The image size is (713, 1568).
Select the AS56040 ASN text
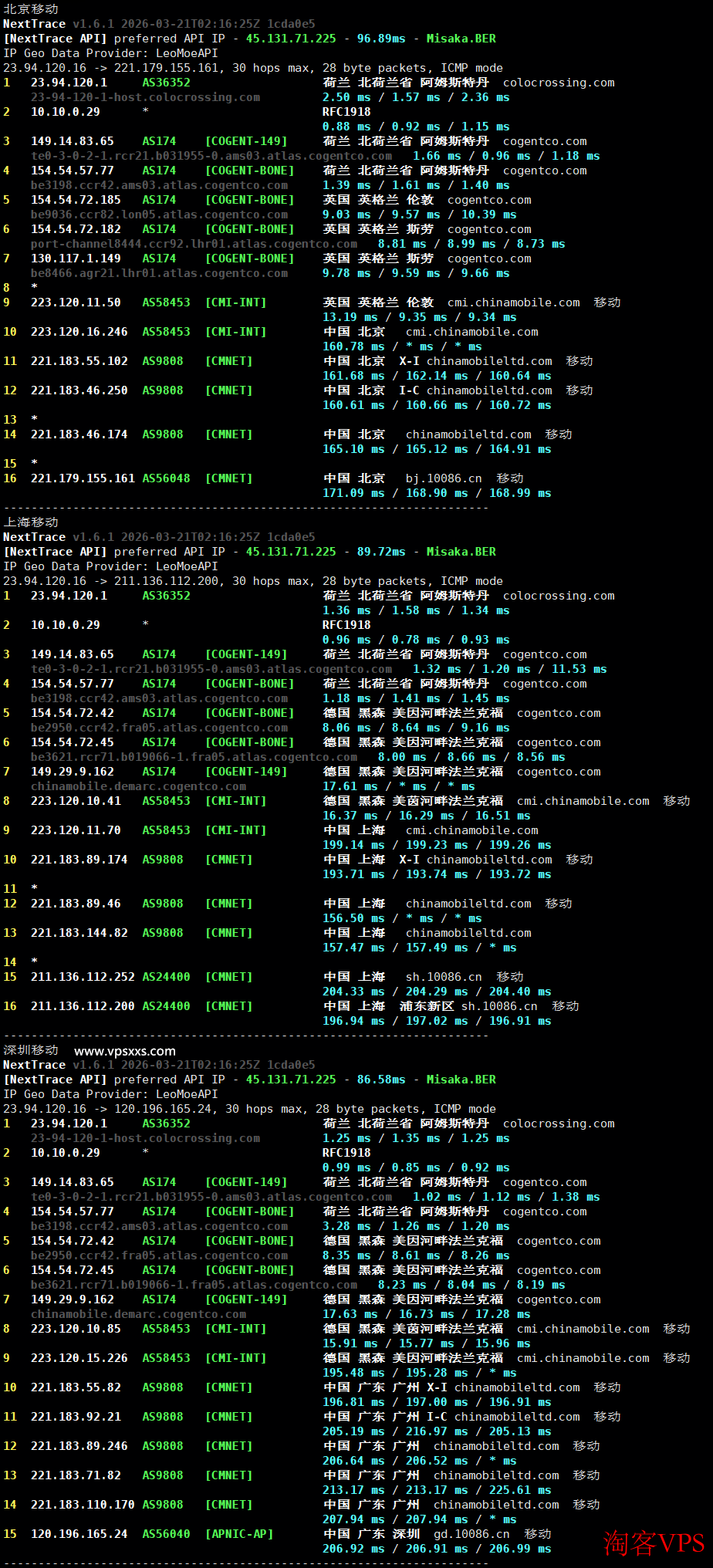166,1534
